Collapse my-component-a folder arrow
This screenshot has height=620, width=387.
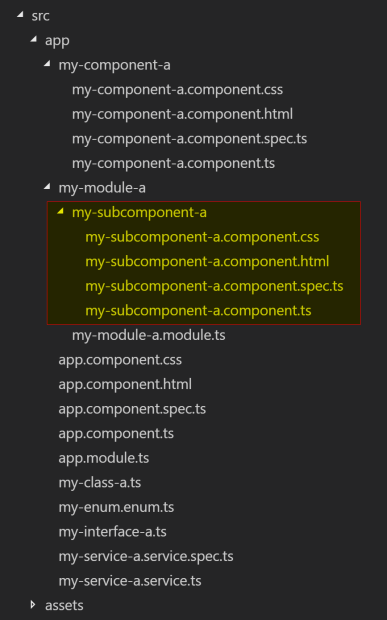point(47,64)
